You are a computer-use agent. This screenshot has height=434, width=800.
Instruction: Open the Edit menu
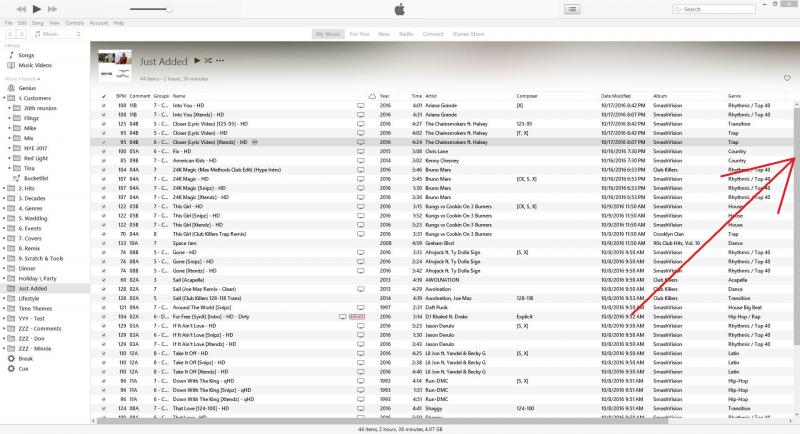click(22, 23)
